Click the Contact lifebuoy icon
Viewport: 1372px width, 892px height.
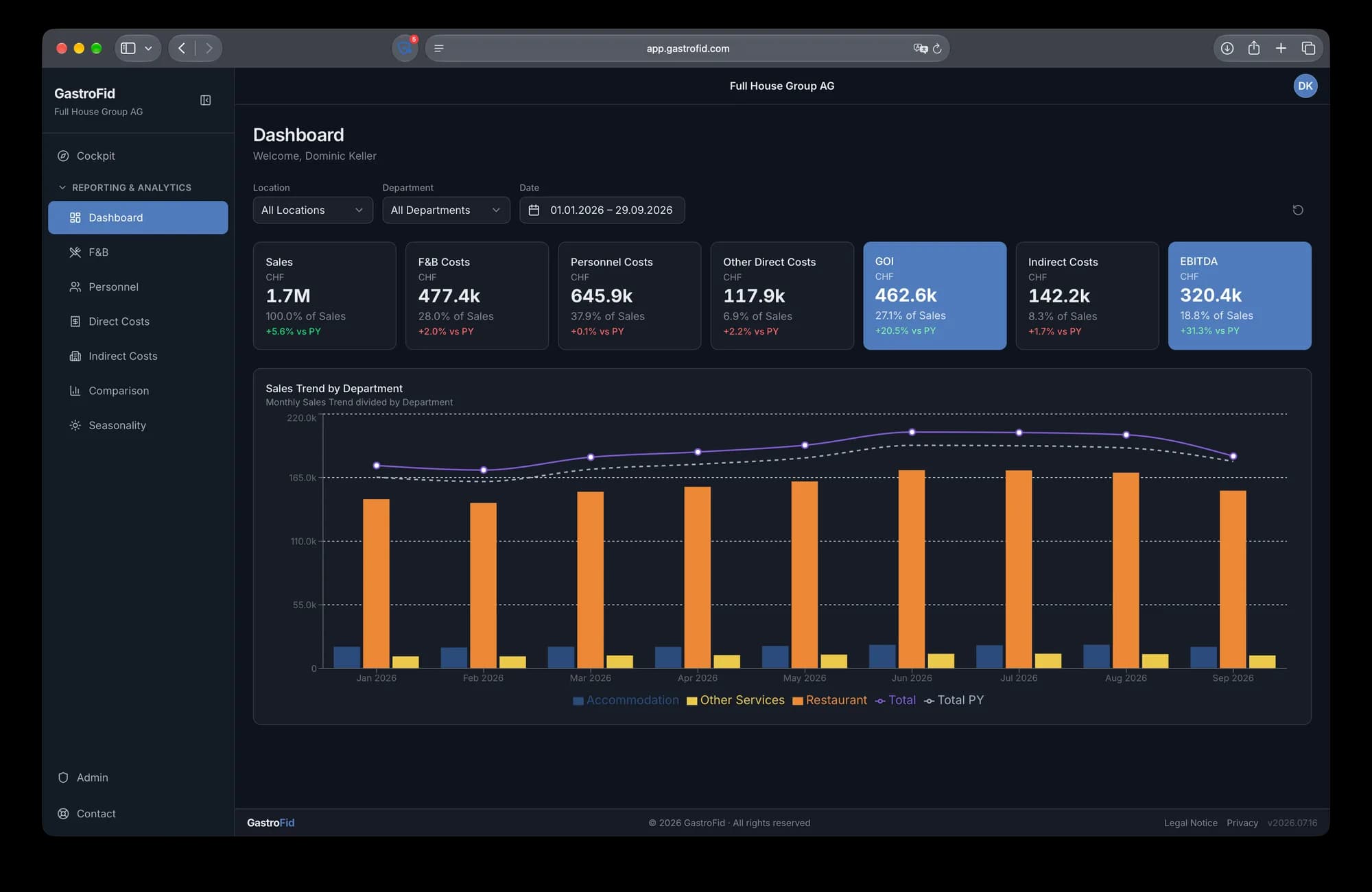[x=63, y=814]
